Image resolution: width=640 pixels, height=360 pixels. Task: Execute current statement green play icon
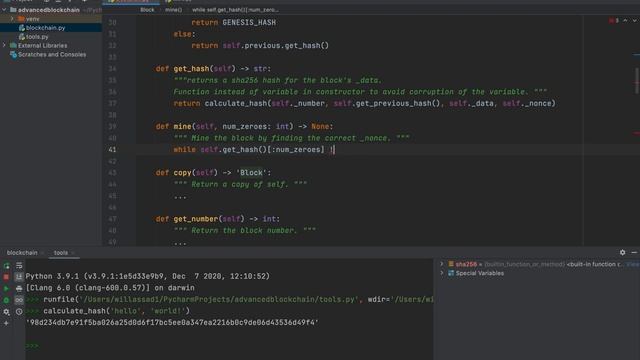(6, 289)
